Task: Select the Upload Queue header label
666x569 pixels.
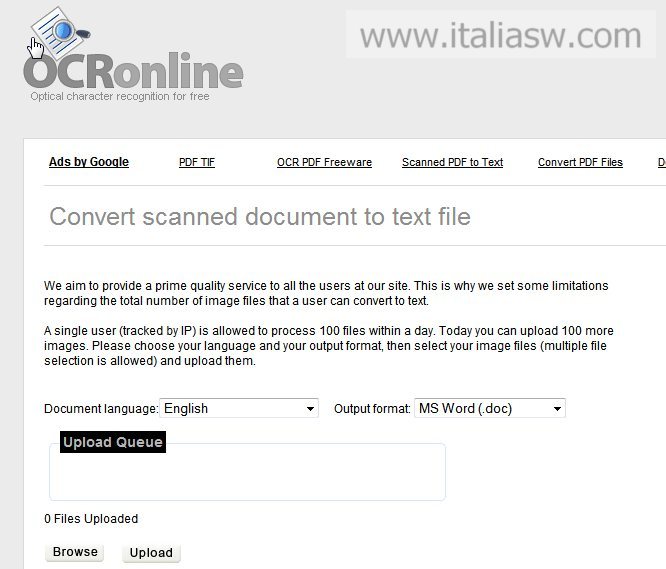Action: point(113,442)
